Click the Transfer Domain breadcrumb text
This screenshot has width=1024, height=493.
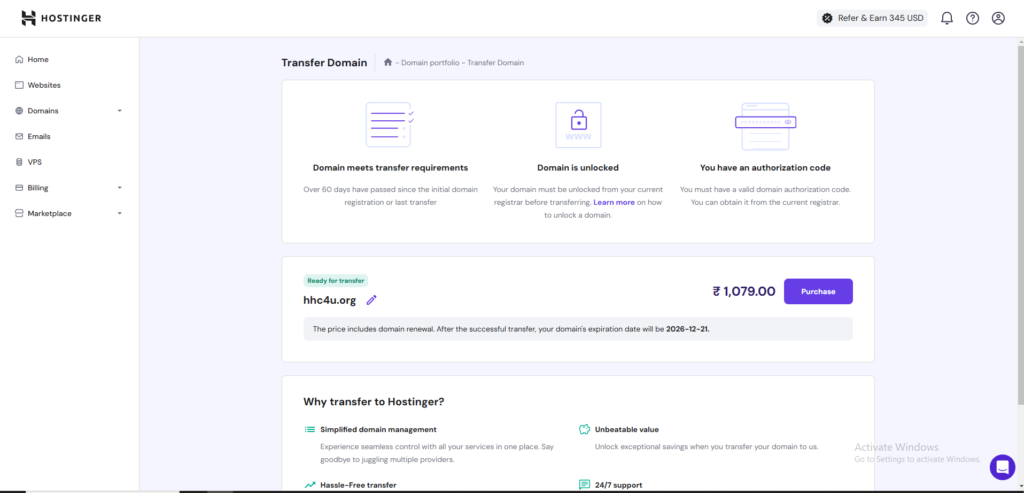(x=495, y=63)
